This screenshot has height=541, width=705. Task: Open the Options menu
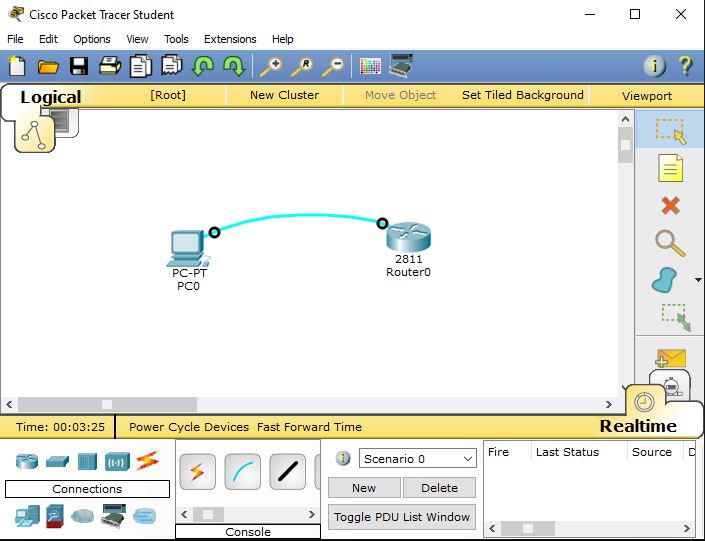click(92, 39)
